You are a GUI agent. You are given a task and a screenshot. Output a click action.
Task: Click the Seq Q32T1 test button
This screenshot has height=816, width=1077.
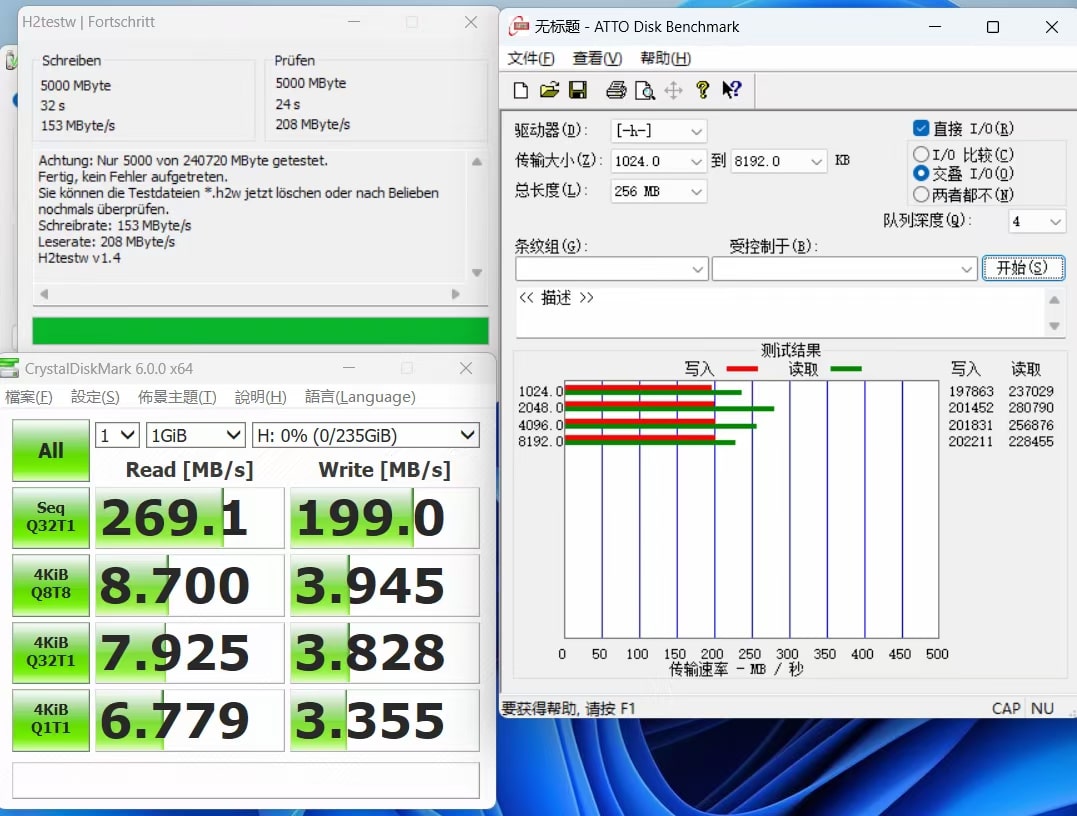(51, 517)
